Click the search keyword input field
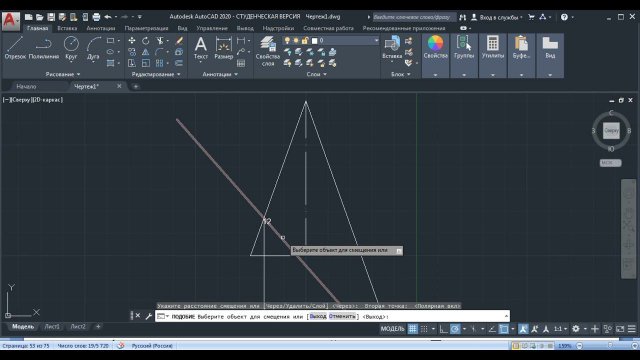 tap(414, 17)
